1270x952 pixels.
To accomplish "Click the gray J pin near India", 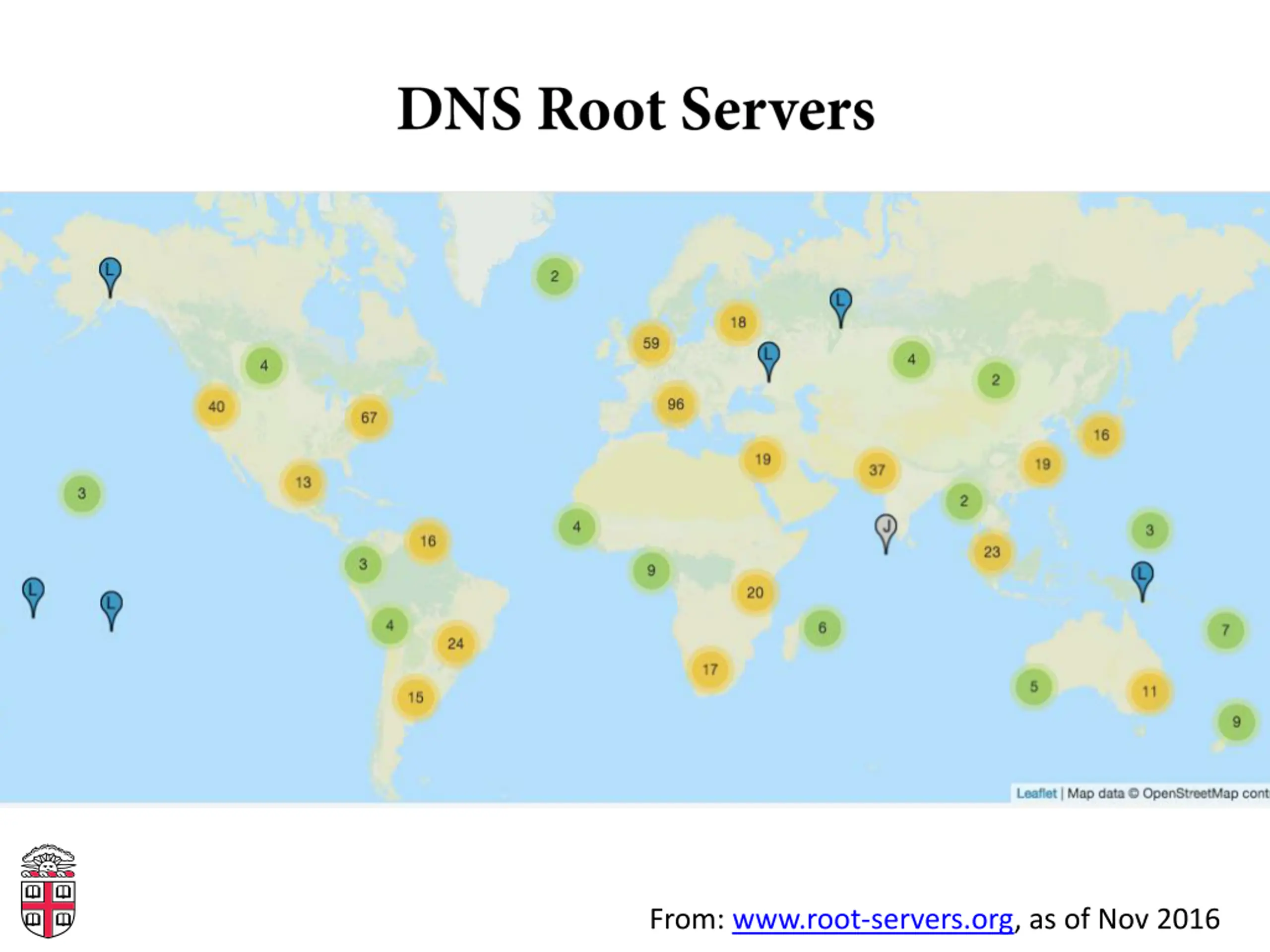I will pyautogui.click(x=886, y=534).
